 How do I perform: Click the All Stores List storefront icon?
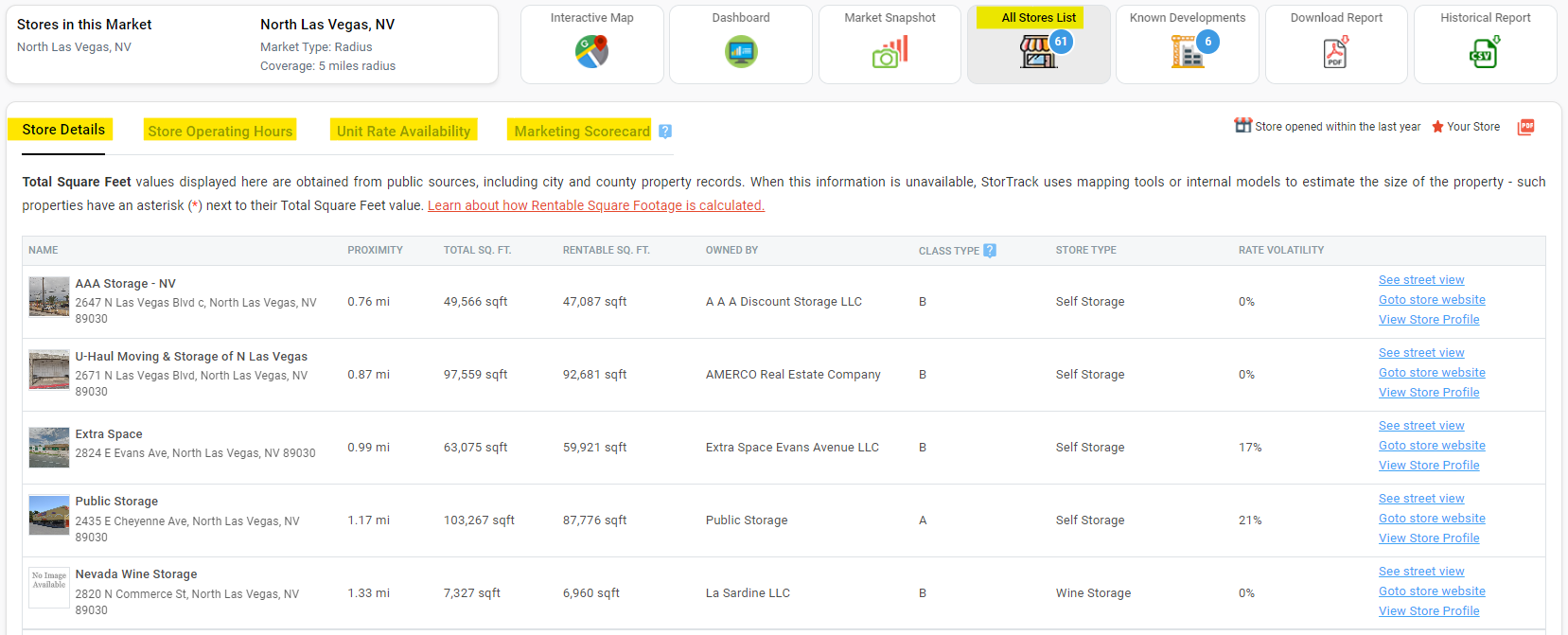point(1038,51)
